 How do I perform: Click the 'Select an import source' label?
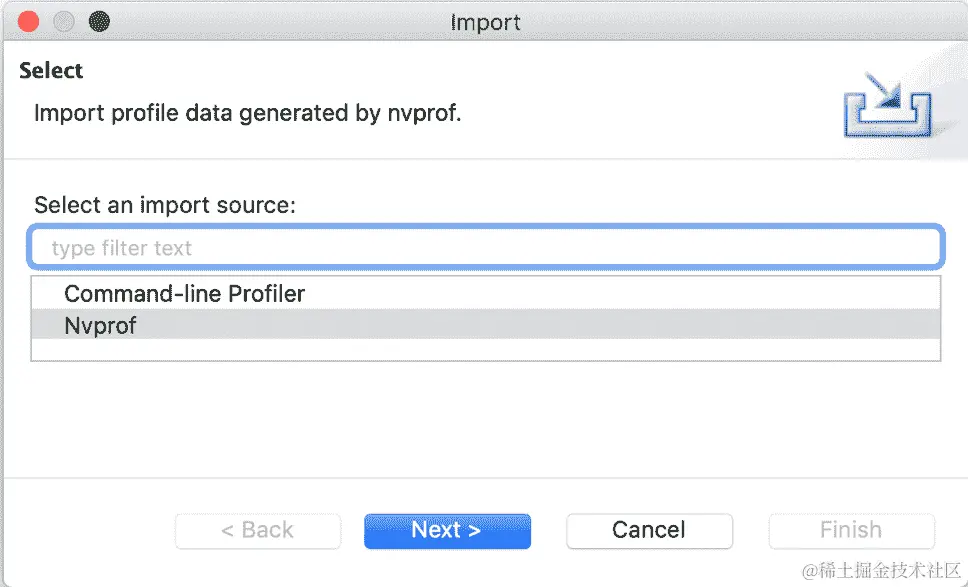click(x=165, y=205)
